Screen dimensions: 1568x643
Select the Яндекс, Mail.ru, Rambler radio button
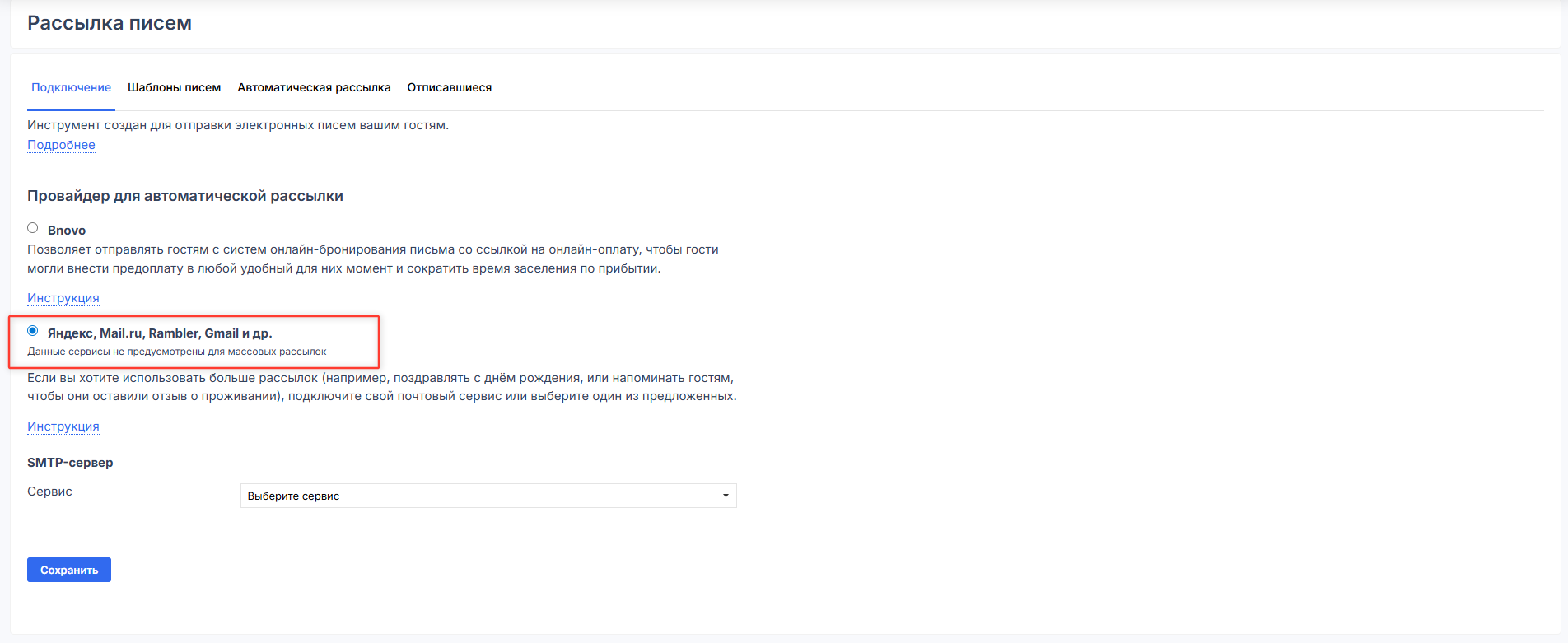coord(33,331)
